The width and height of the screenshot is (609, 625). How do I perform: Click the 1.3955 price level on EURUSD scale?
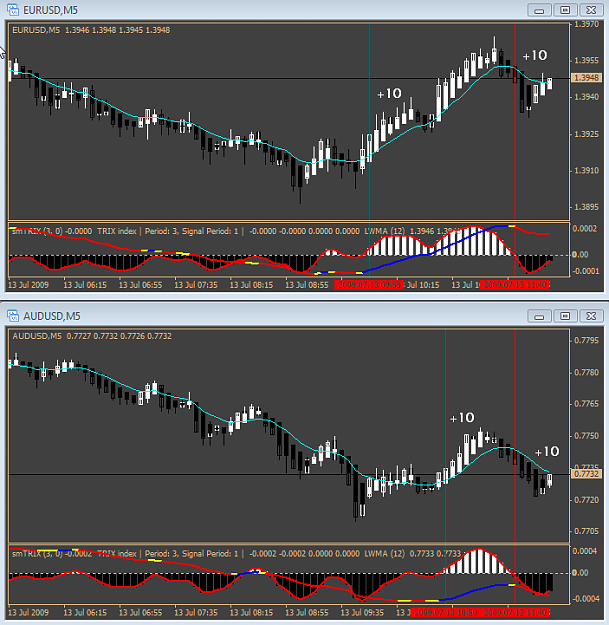[x=586, y=61]
